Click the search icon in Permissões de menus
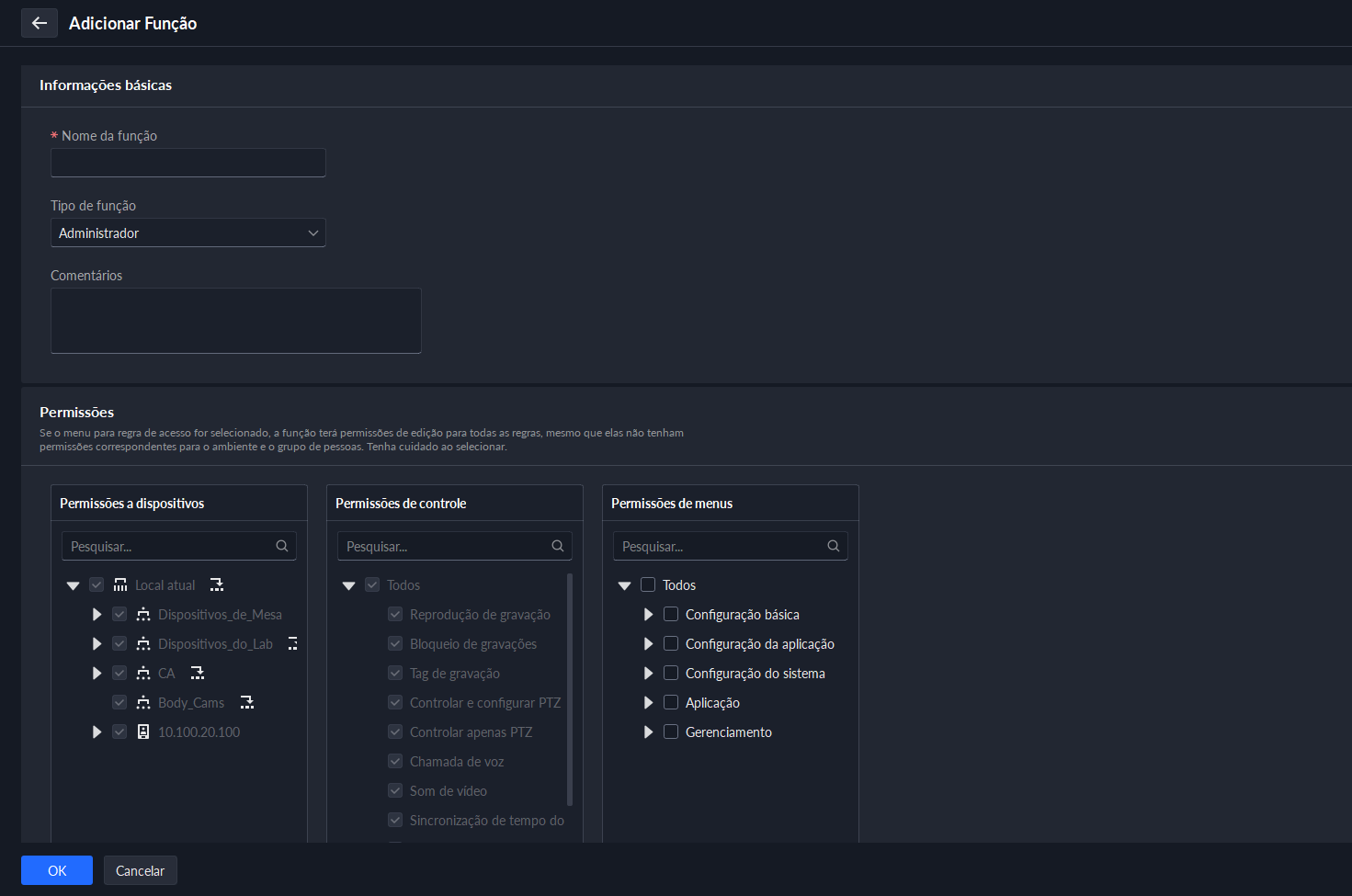Screen dimensions: 1352x896 [x=834, y=546]
